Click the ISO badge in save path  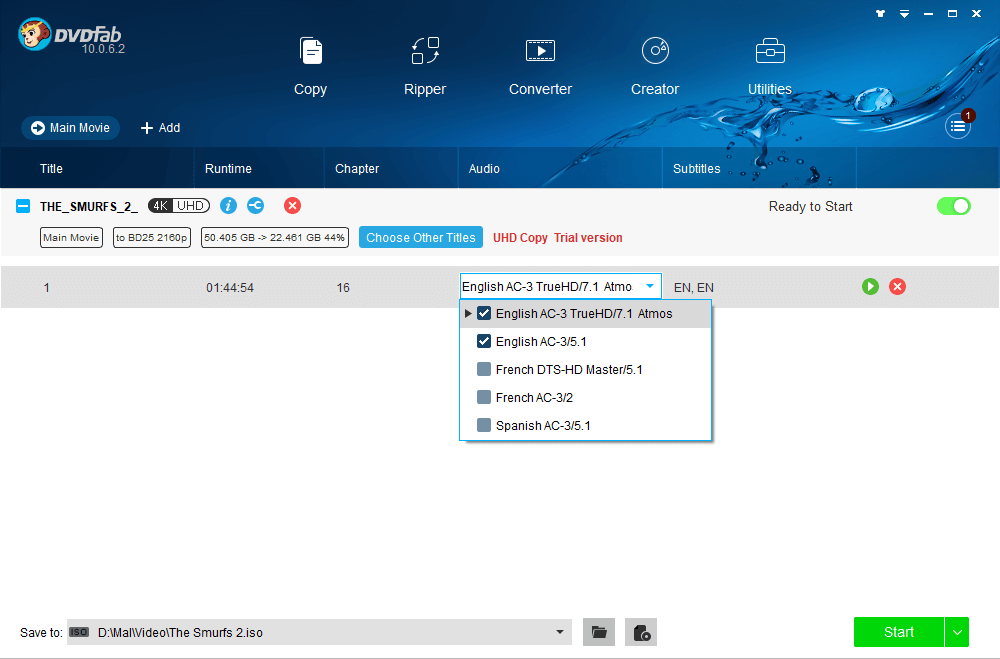79,632
